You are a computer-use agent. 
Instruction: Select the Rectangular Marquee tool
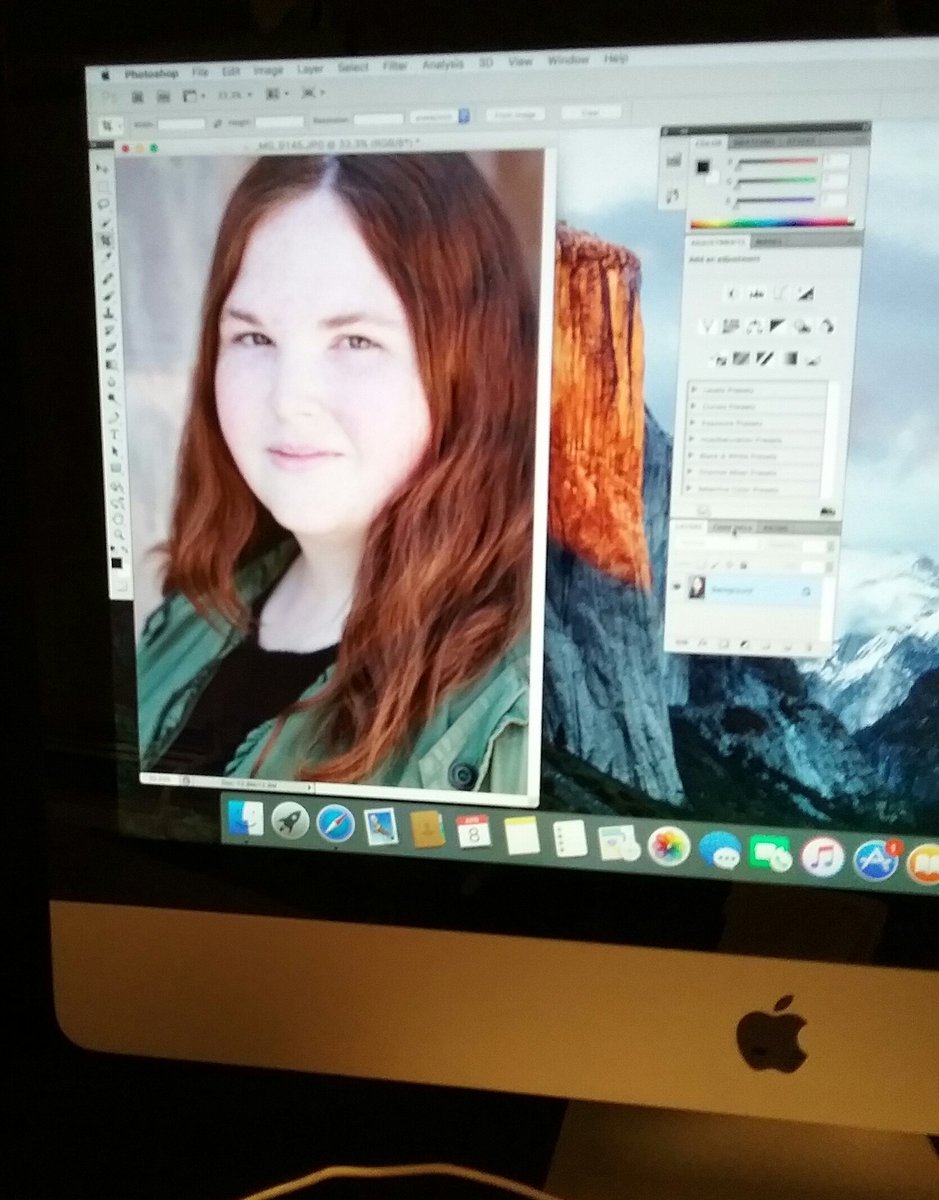[103, 187]
